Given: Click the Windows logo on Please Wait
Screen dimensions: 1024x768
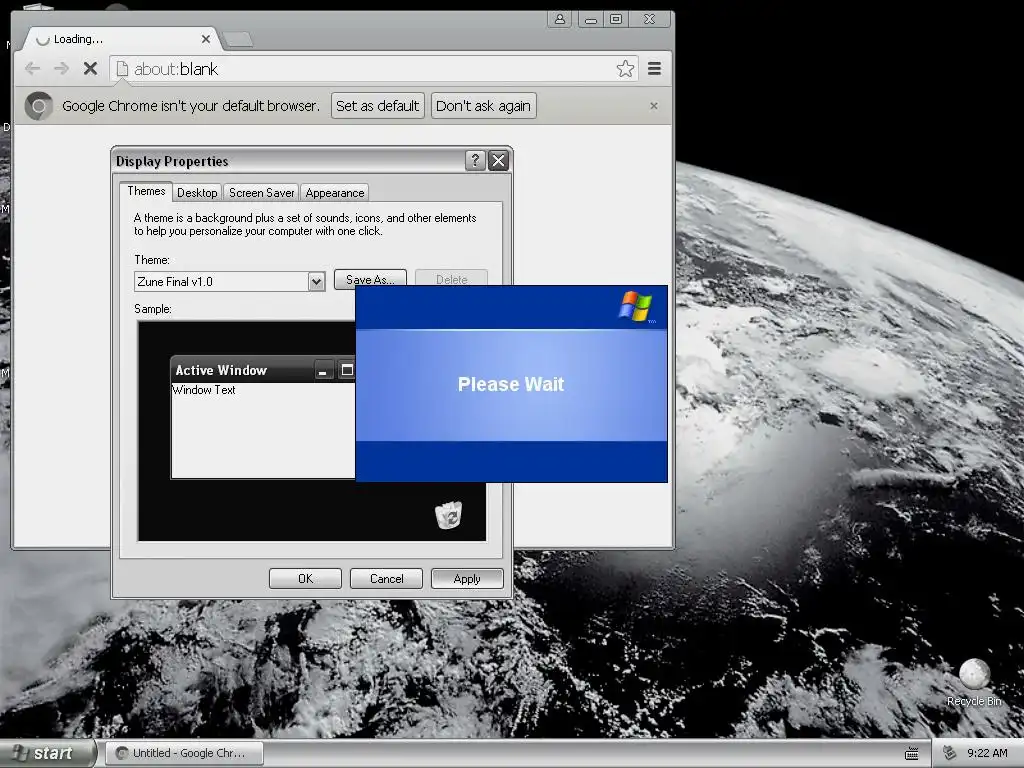Looking at the screenshot, I should point(635,306).
